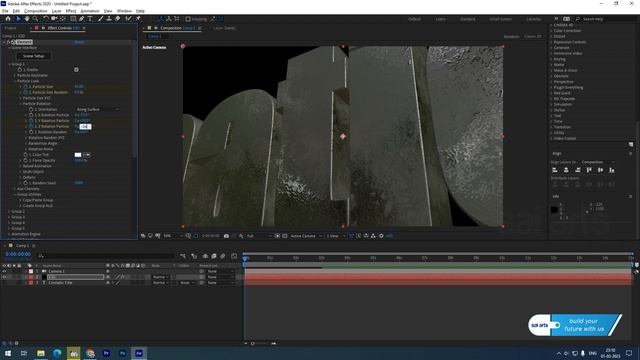Open the Composition menu
Image resolution: width=640 pixels, height=360 pixels.
(x=36, y=11)
